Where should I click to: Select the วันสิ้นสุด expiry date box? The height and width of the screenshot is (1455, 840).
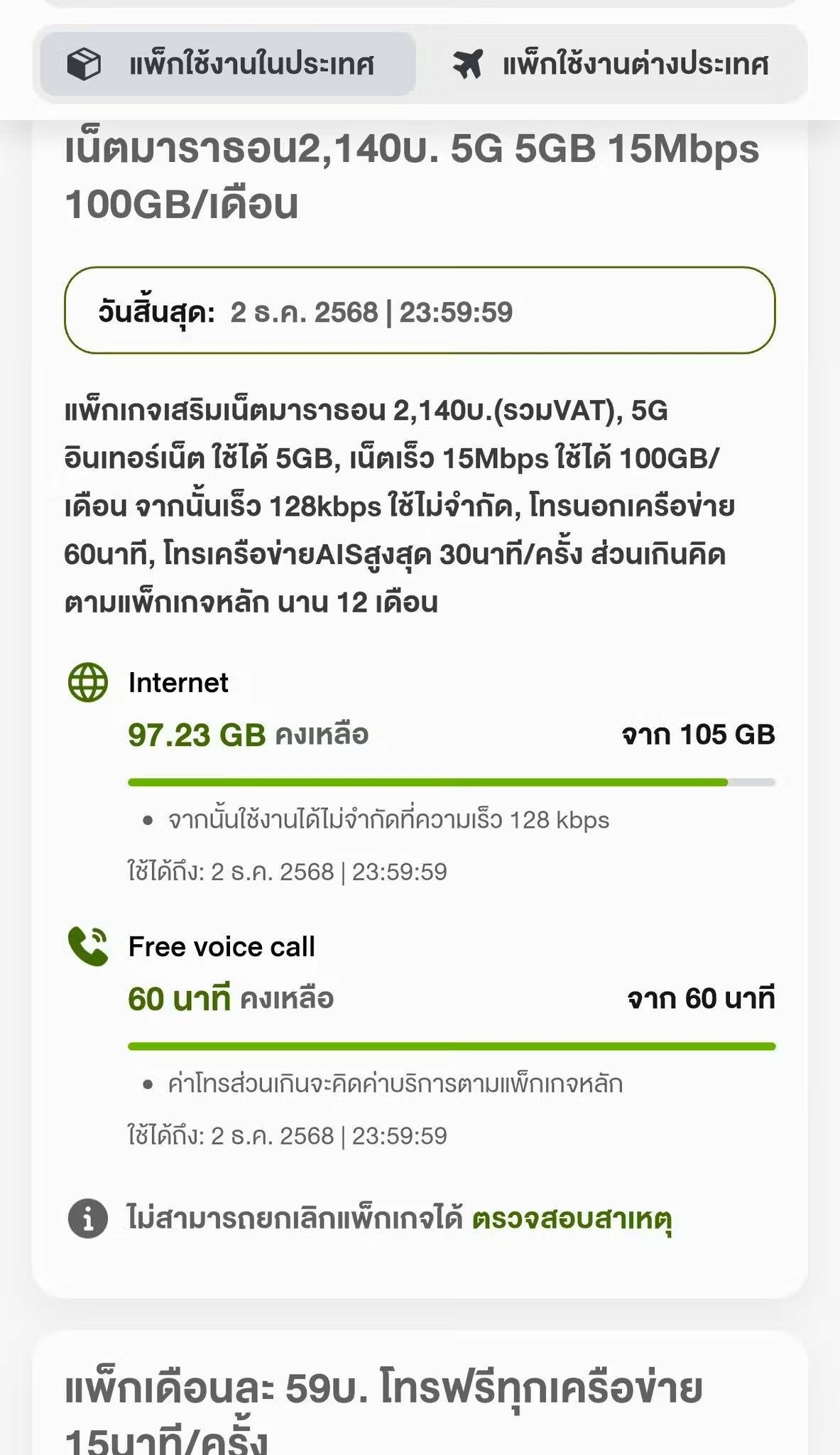pos(420,310)
